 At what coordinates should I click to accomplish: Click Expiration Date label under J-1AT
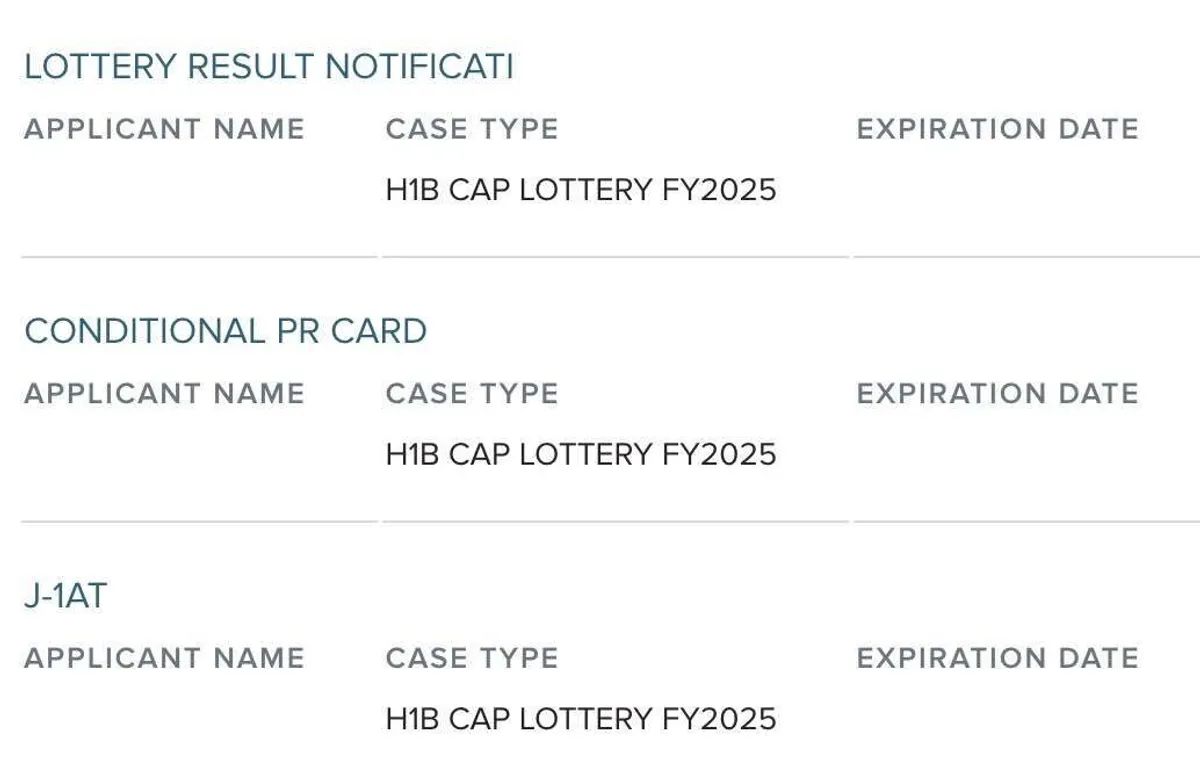coord(997,658)
